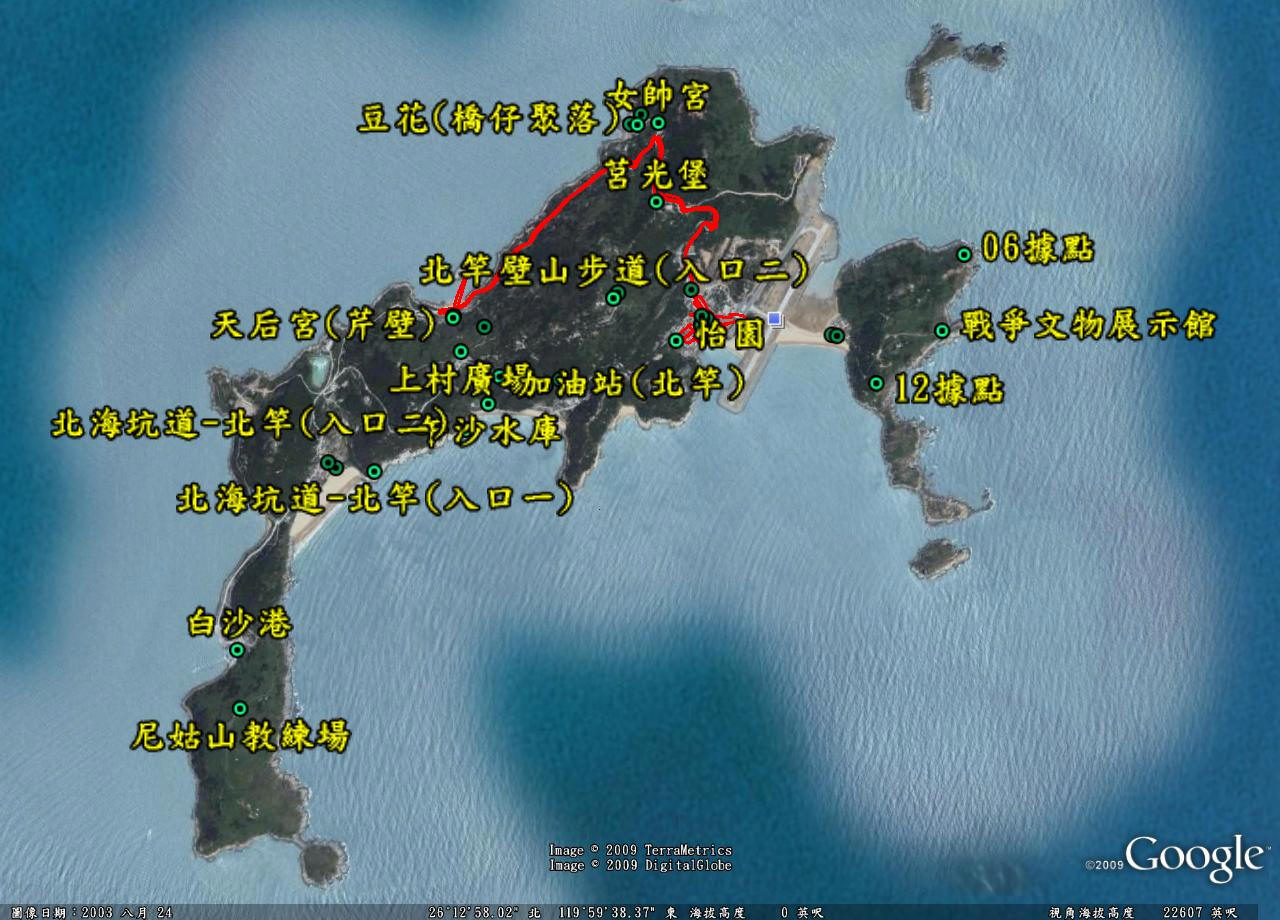The width and height of the screenshot is (1280, 920).
Task: Open the 女帥宮 placemark icon
Action: point(658,123)
